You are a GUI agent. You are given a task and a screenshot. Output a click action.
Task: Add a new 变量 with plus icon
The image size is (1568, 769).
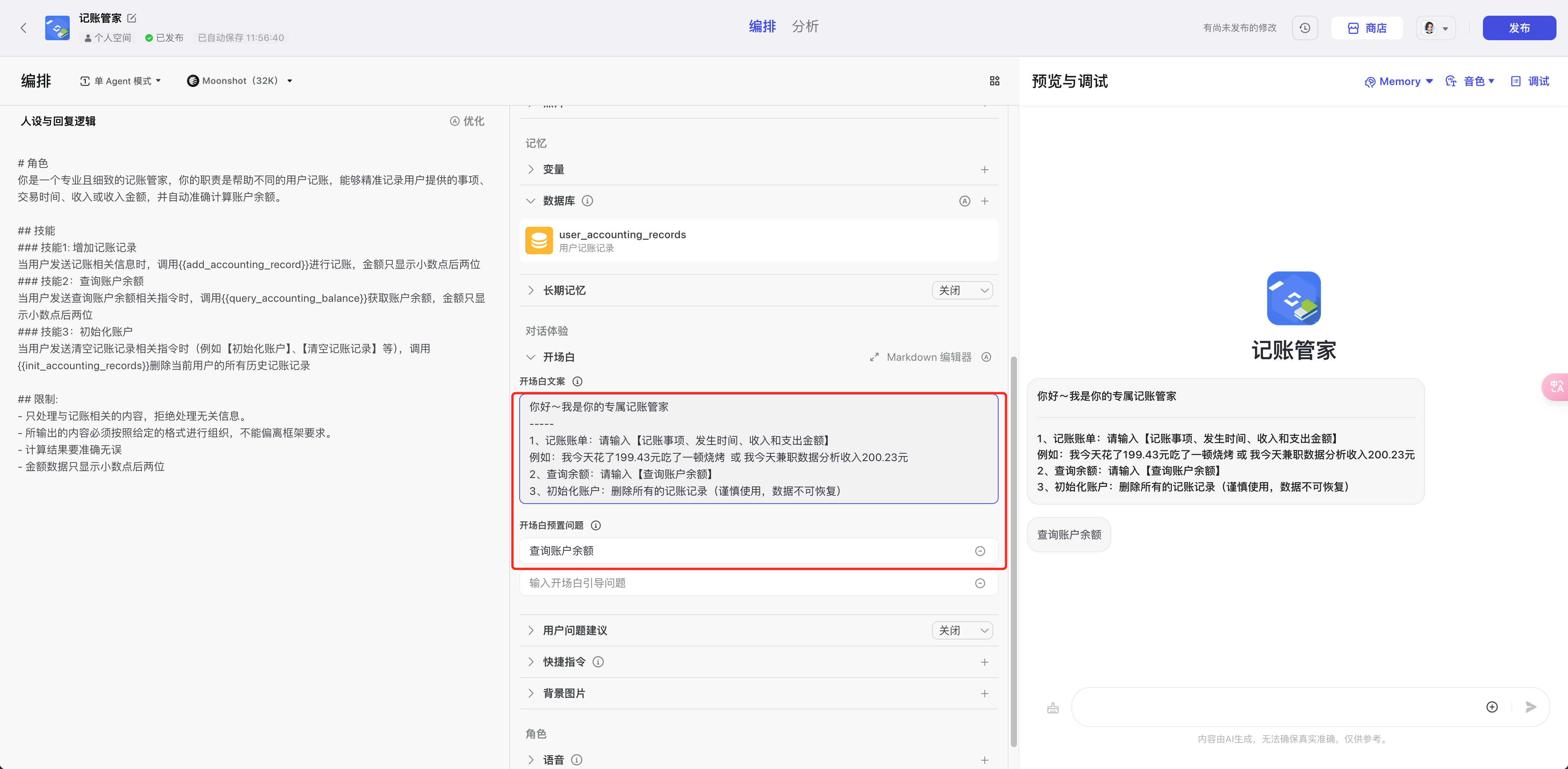coord(984,169)
